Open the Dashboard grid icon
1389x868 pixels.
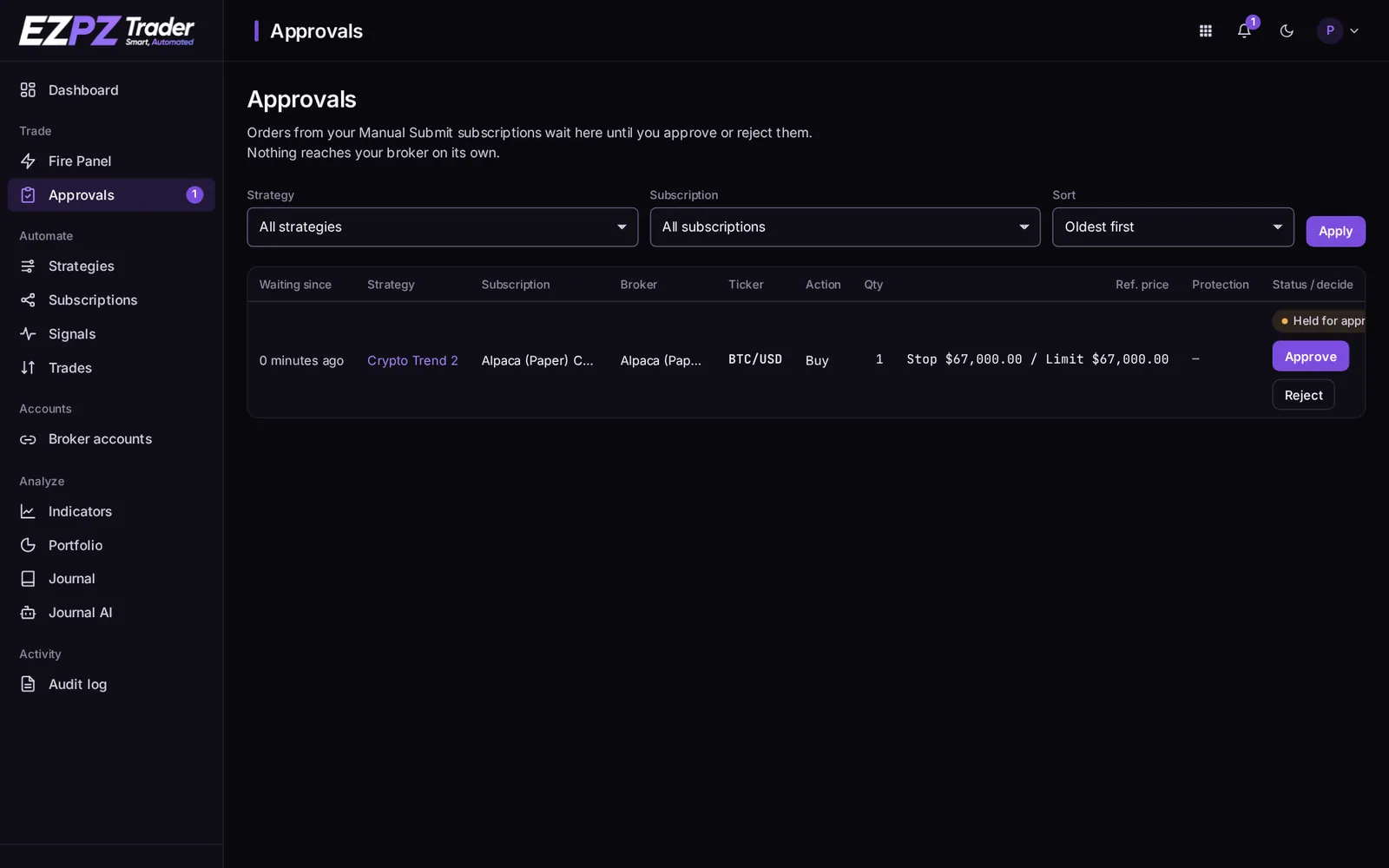coord(28,90)
